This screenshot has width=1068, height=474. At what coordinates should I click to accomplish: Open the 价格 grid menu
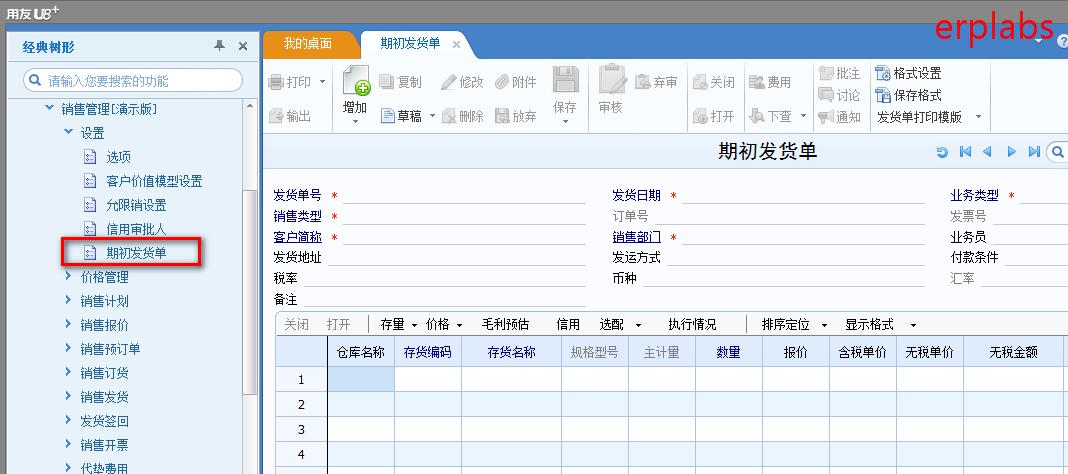tap(443, 325)
